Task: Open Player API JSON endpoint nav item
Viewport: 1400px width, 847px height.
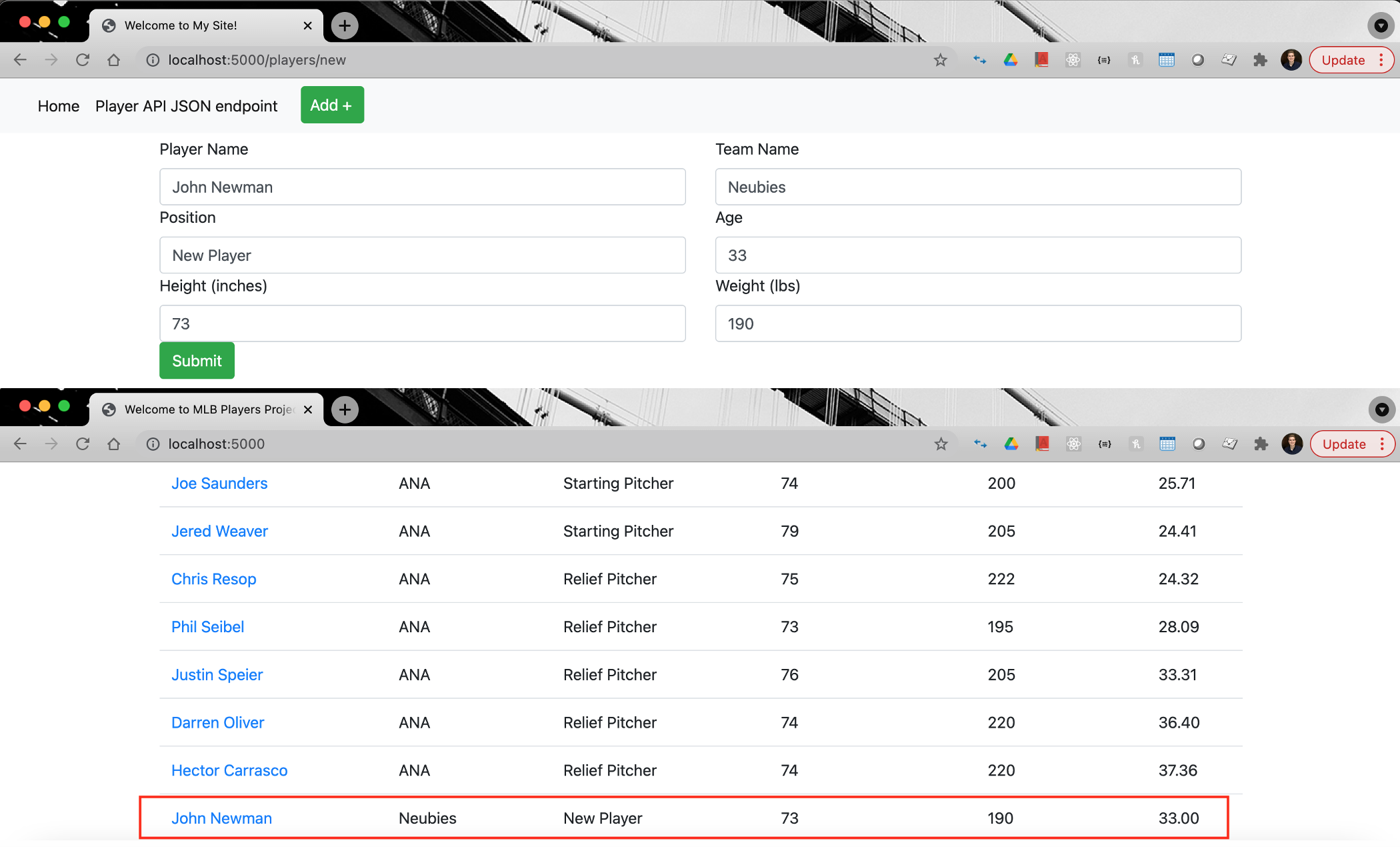Action: tap(186, 106)
